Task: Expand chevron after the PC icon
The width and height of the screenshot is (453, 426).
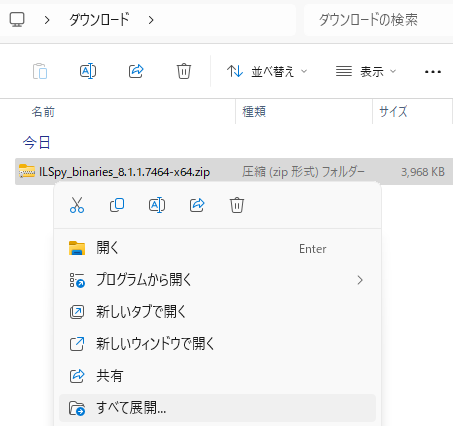Action: click(47, 20)
